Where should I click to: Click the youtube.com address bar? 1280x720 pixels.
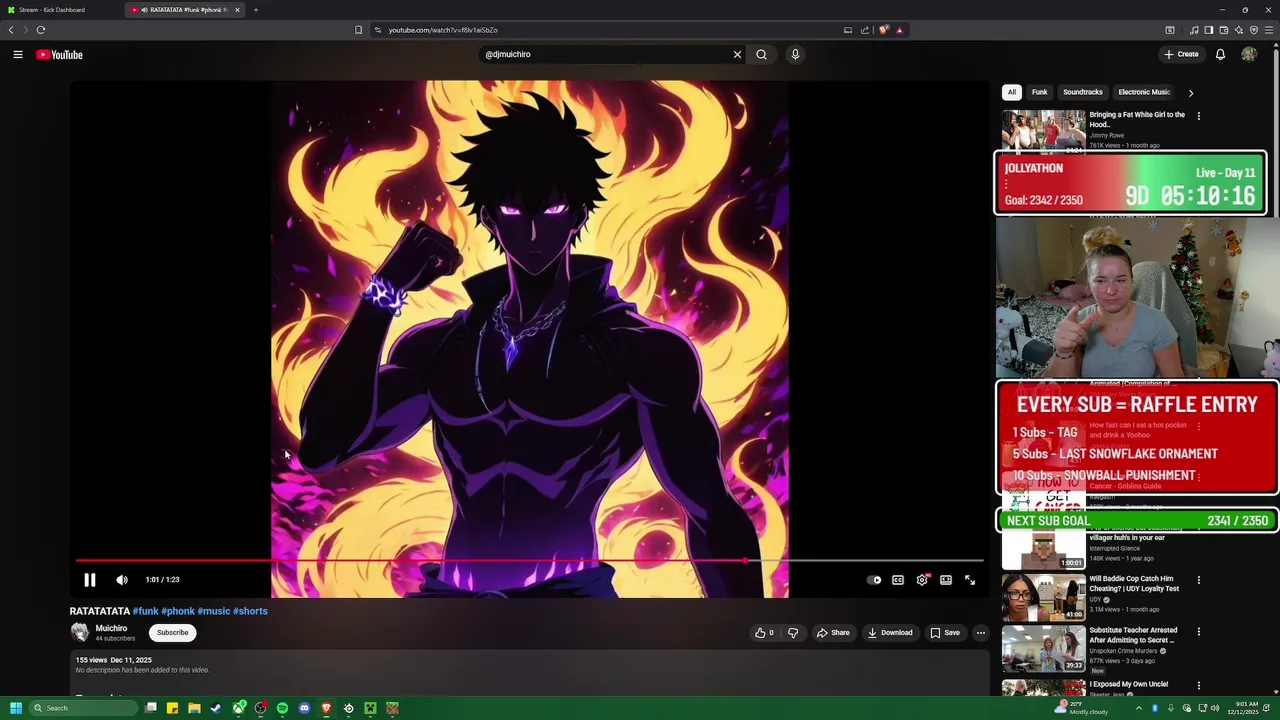pos(610,30)
